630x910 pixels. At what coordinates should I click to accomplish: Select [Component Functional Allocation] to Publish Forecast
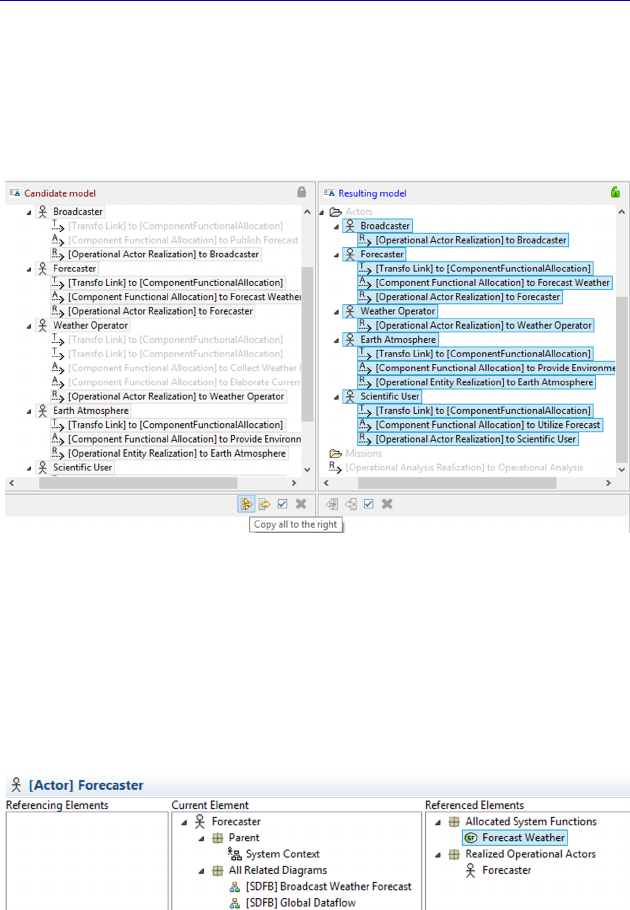pos(183,240)
